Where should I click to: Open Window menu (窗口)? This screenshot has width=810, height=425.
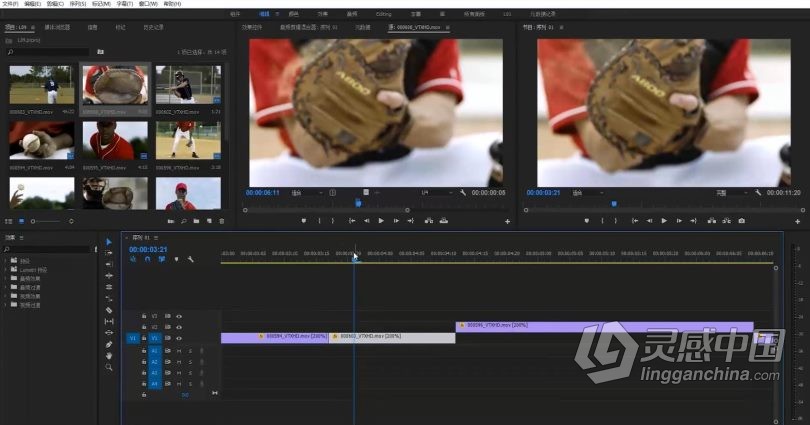click(x=148, y=4)
